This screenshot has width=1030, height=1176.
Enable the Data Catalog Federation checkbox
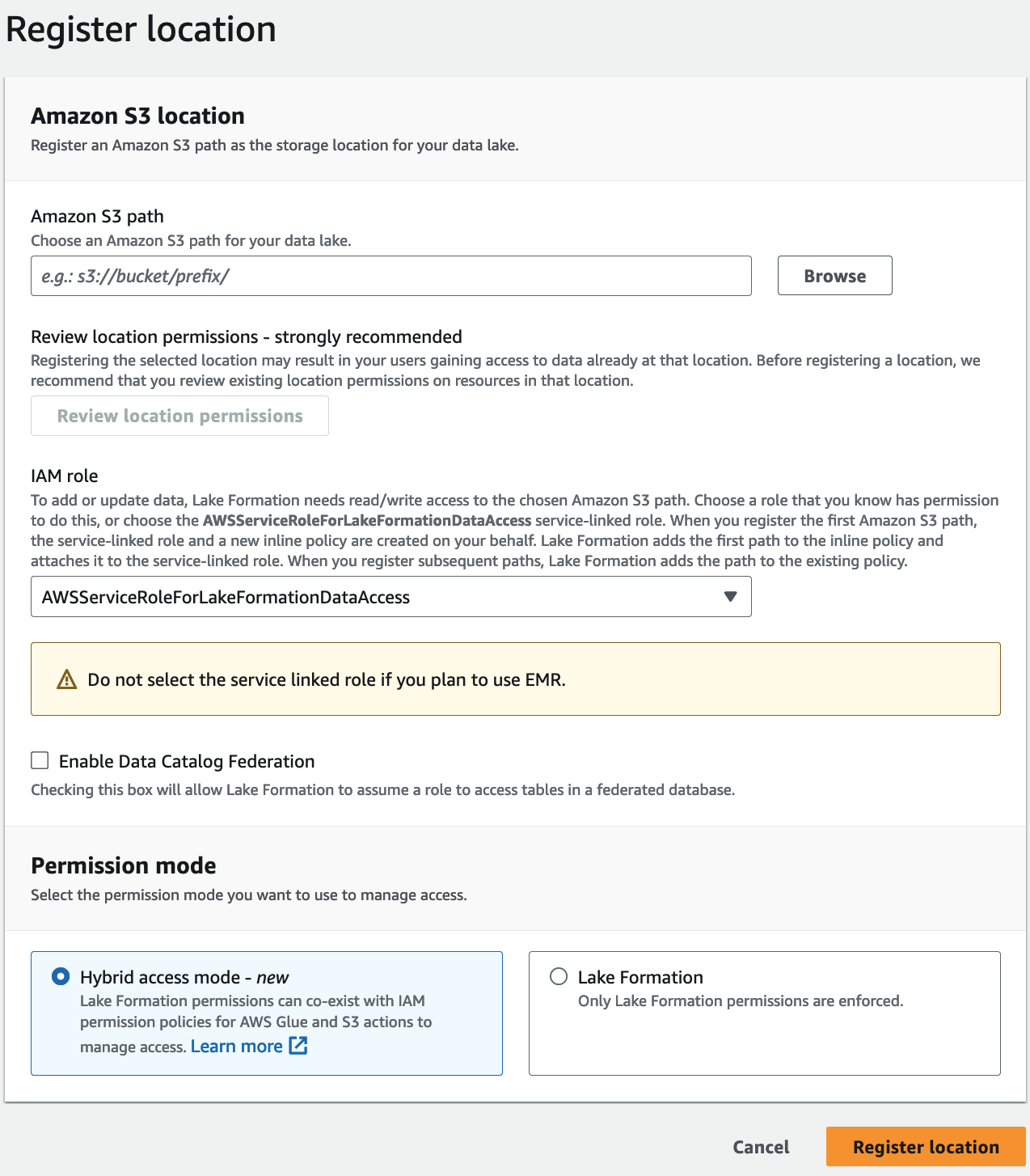click(40, 760)
